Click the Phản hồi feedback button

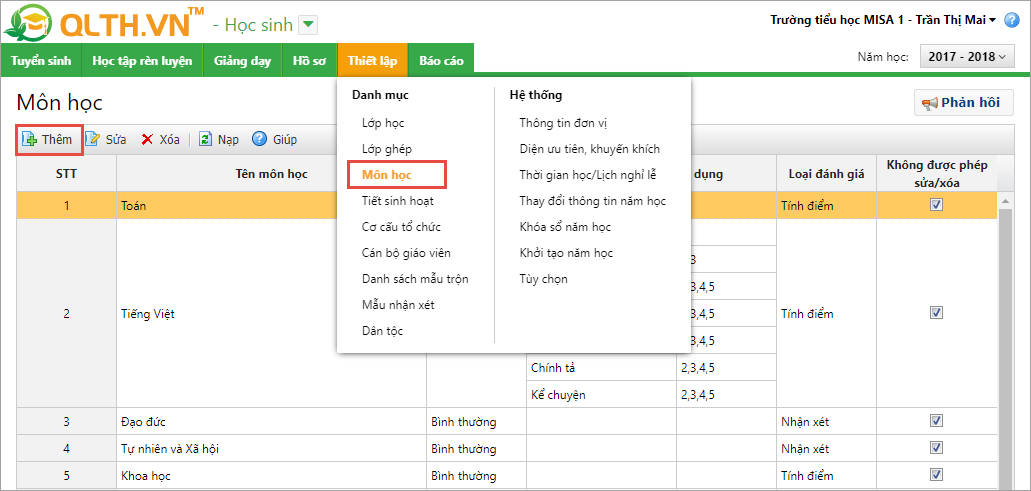(963, 103)
